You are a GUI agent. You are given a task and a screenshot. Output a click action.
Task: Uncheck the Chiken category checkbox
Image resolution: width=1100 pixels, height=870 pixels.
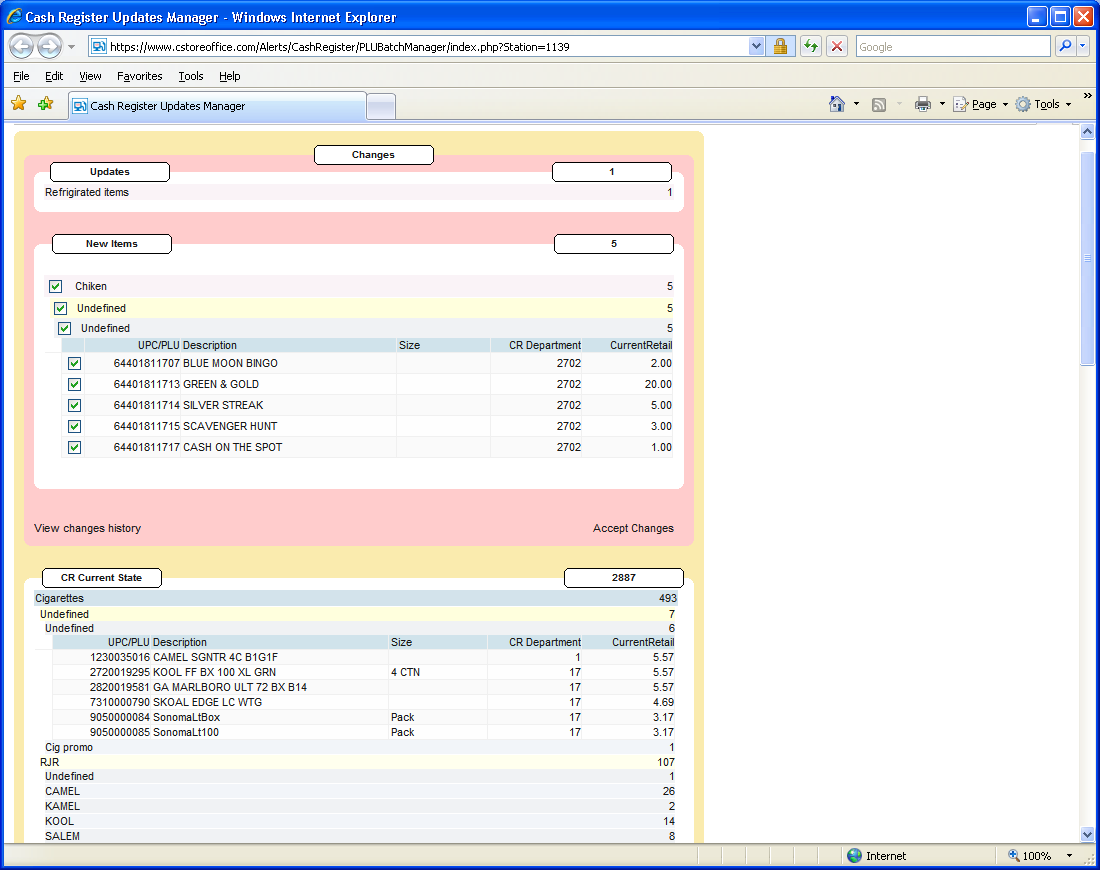(x=56, y=287)
